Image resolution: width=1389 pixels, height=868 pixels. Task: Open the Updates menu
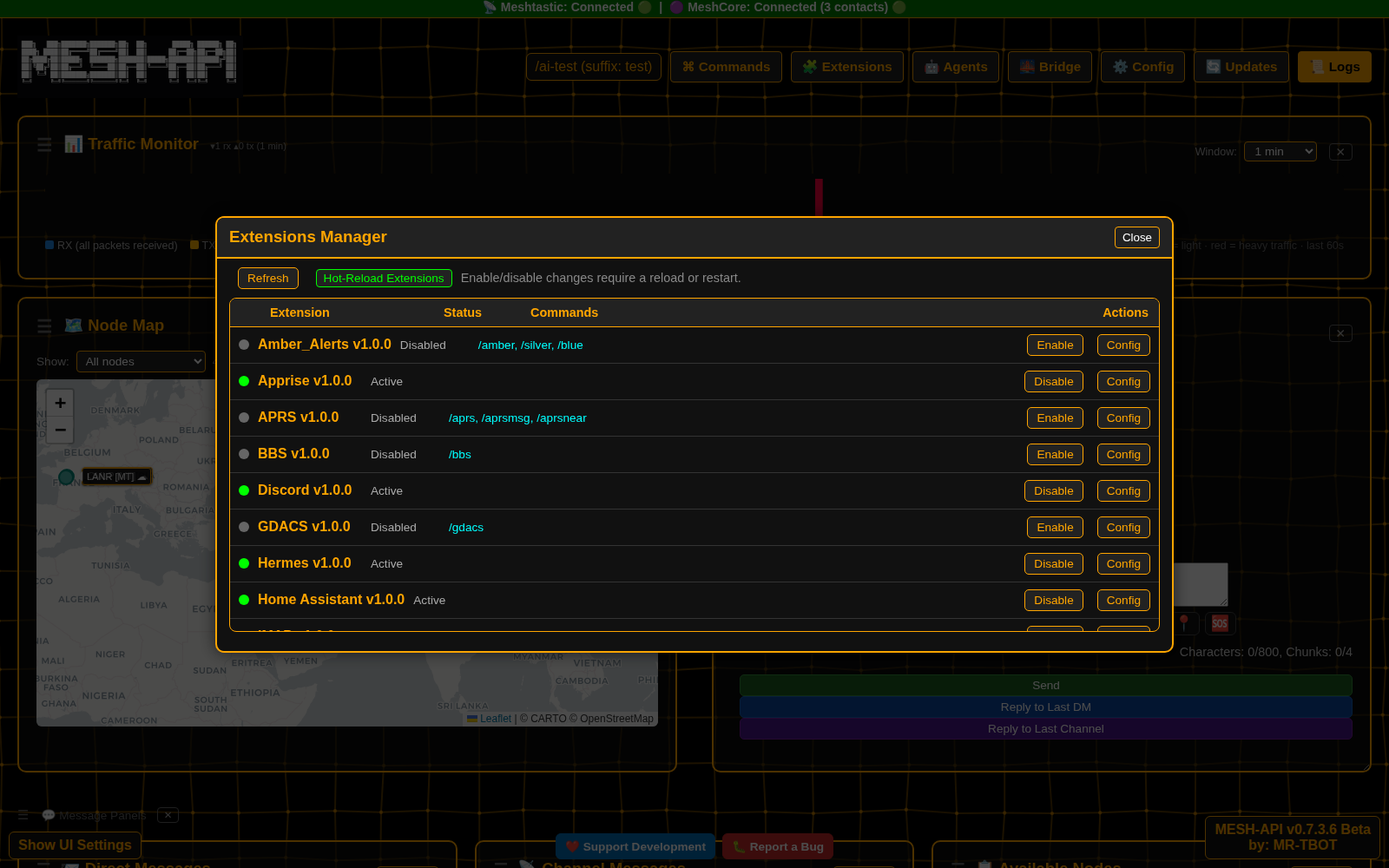tap(1241, 67)
